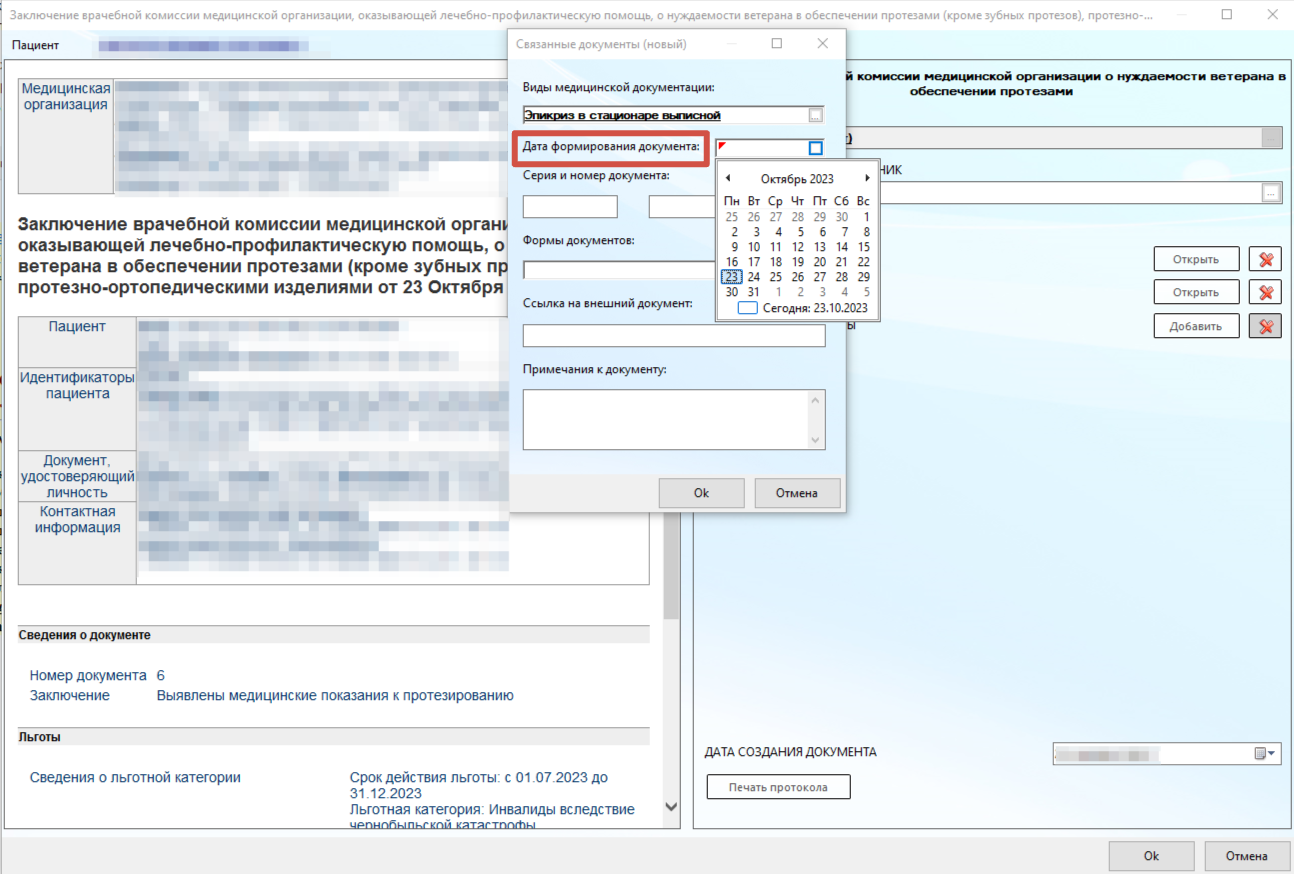Select date 17 in the calendar

(754, 262)
